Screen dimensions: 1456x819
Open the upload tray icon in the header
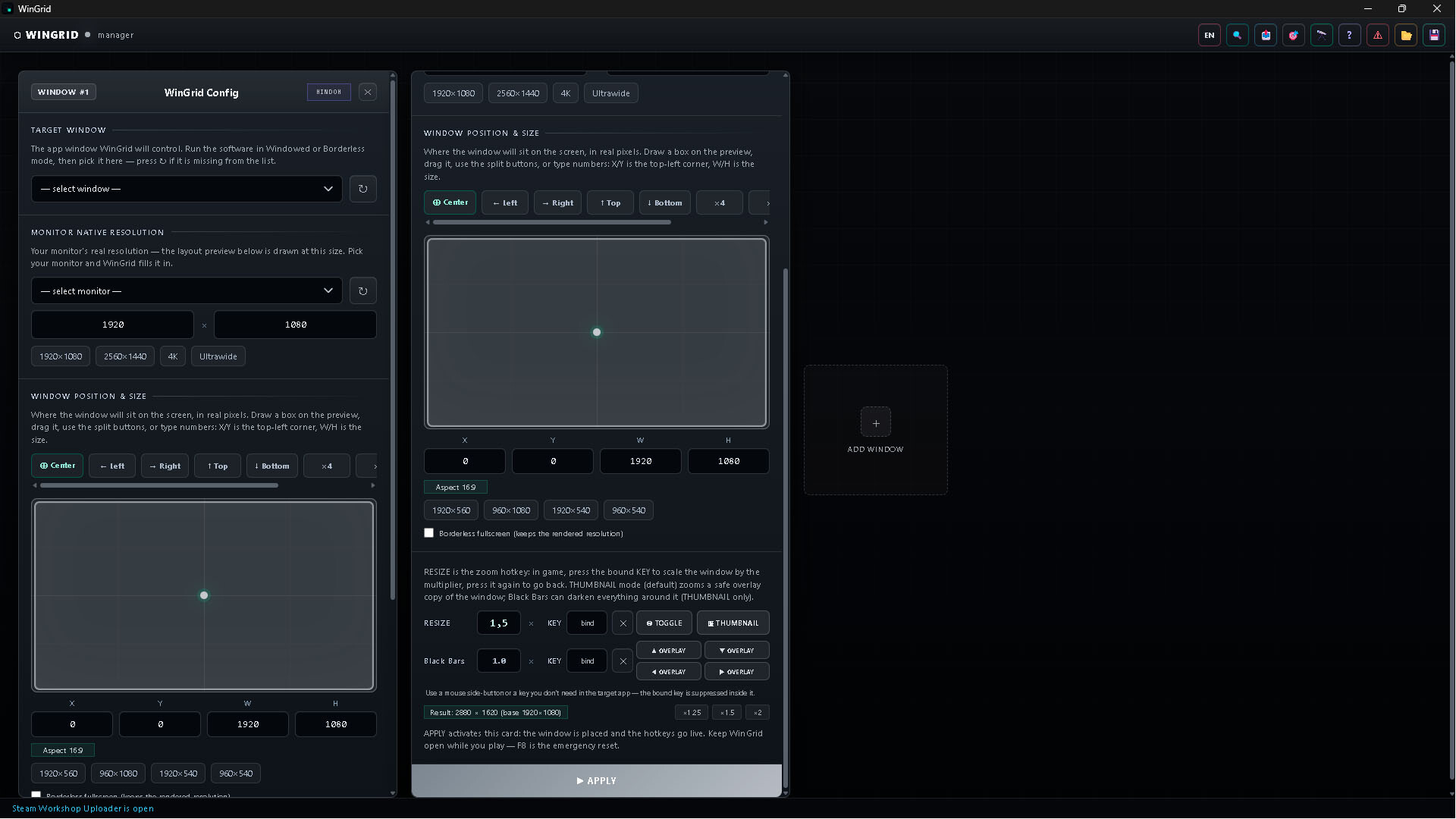tap(1265, 35)
